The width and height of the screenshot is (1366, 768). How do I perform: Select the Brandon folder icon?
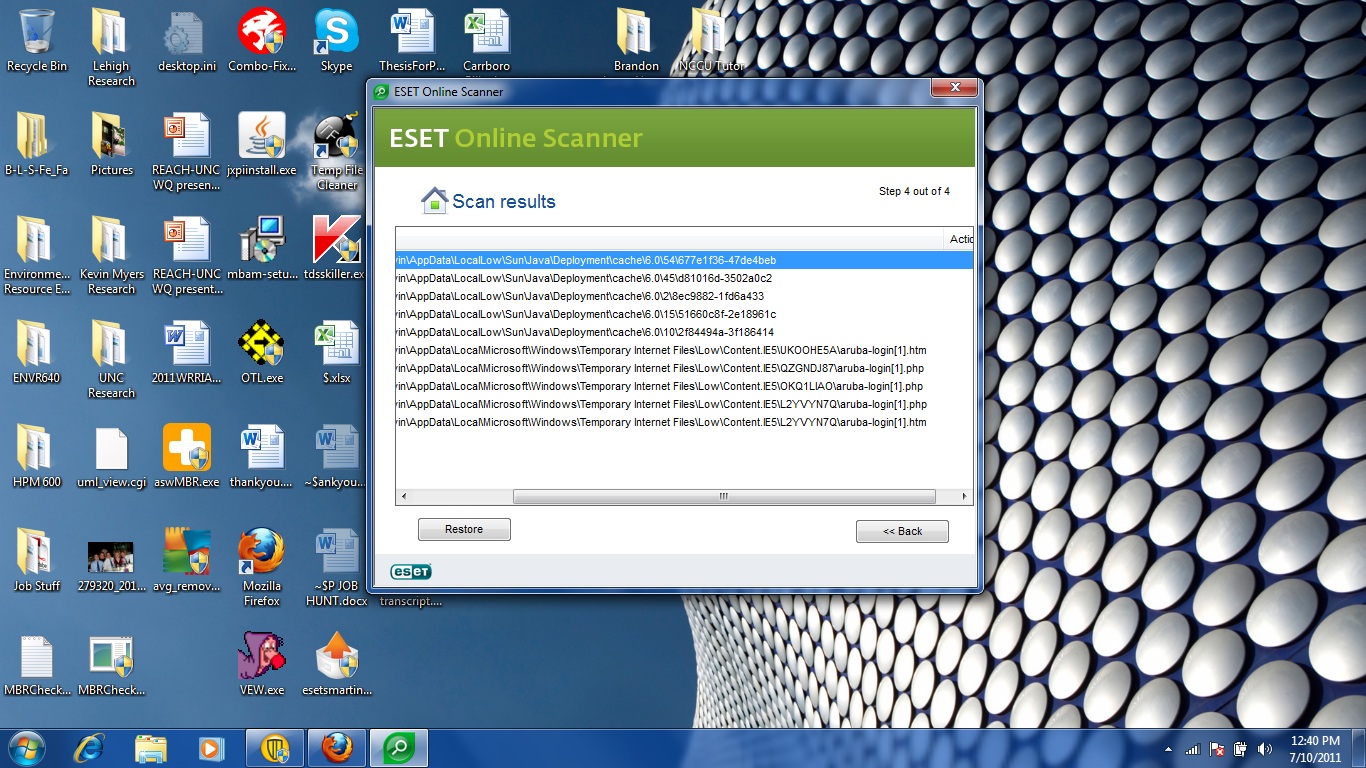636,41
